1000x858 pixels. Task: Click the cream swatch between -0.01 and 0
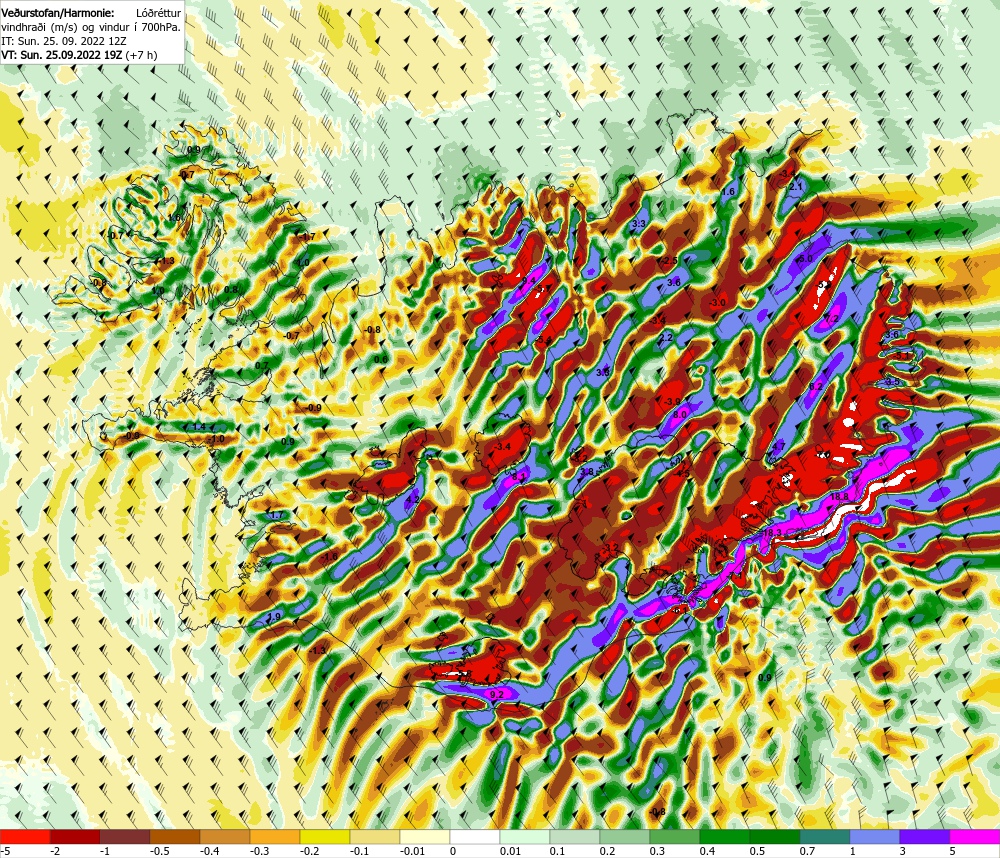point(425,836)
